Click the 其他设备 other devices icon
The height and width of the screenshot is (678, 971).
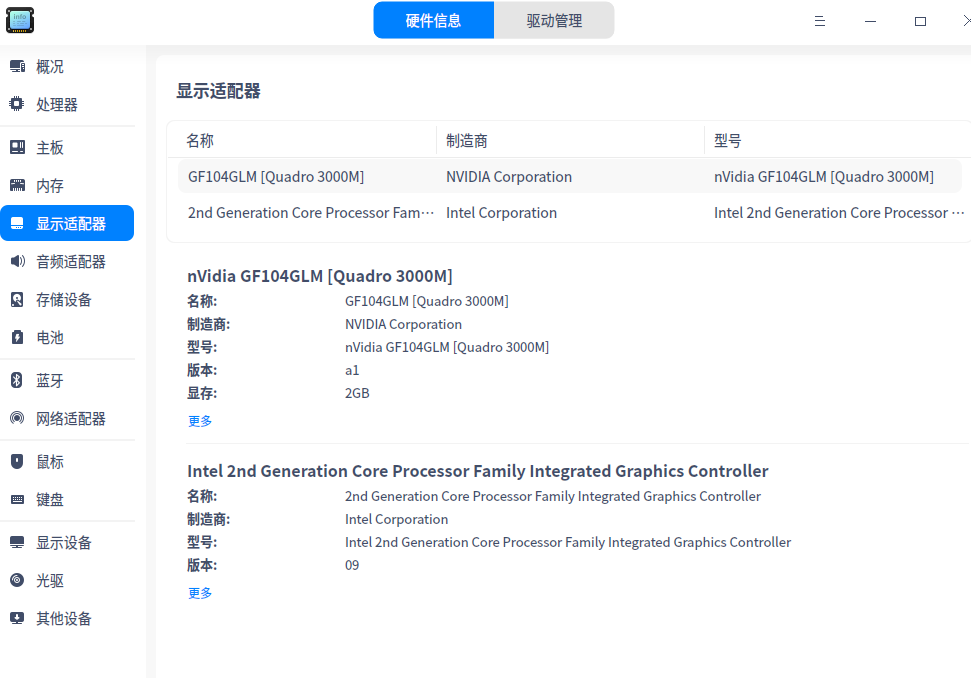coord(17,618)
